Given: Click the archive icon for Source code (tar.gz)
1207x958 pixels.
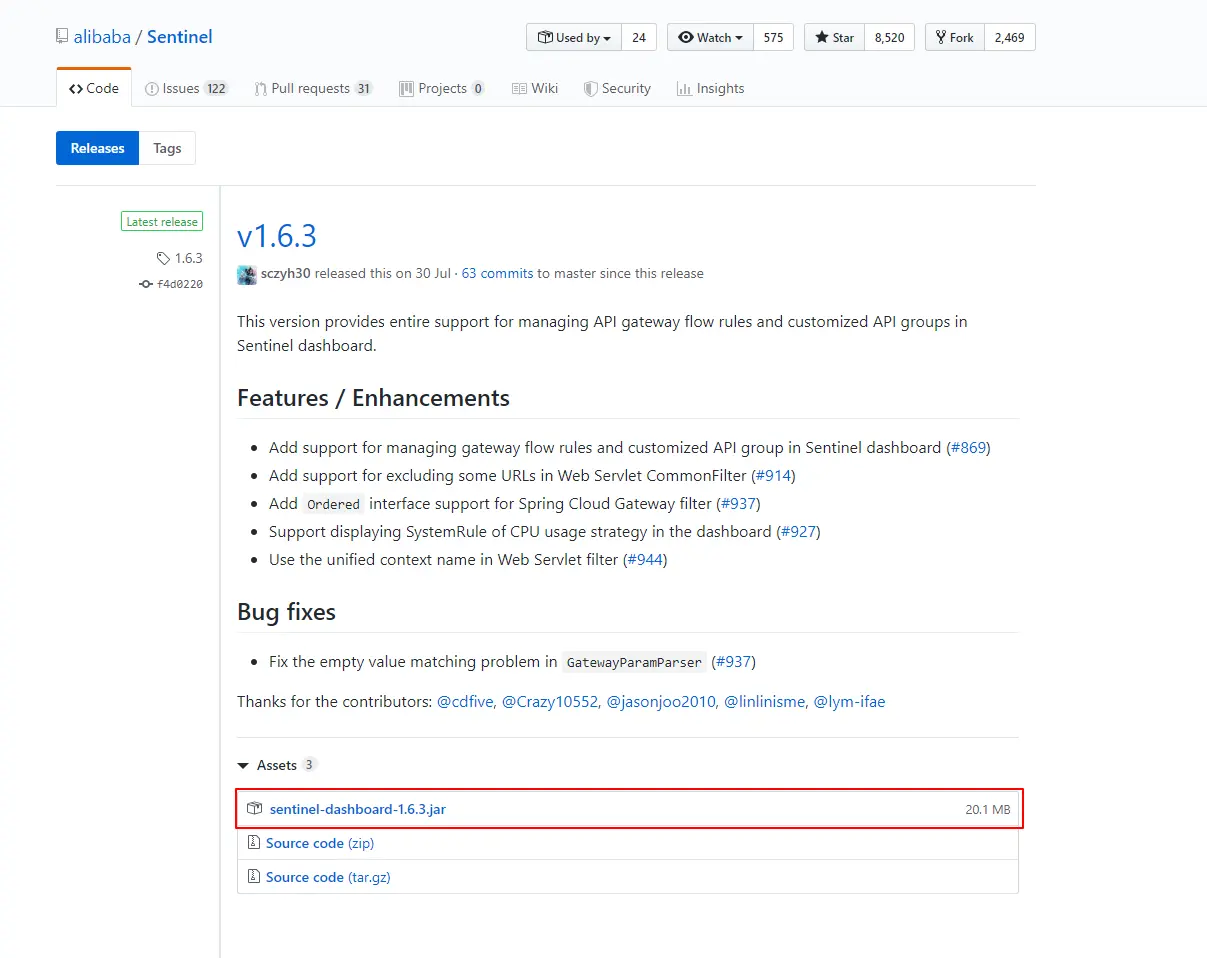Looking at the screenshot, I should tap(254, 877).
